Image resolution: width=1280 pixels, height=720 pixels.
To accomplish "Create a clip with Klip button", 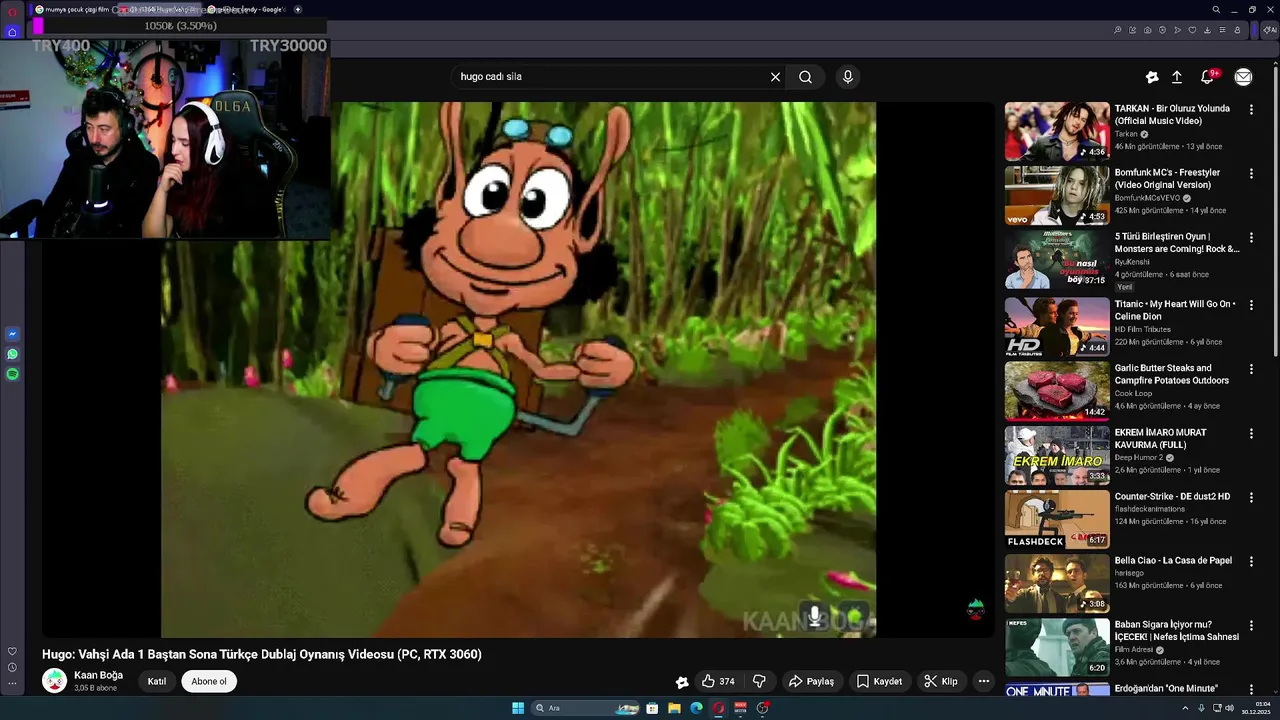I will [x=940, y=681].
